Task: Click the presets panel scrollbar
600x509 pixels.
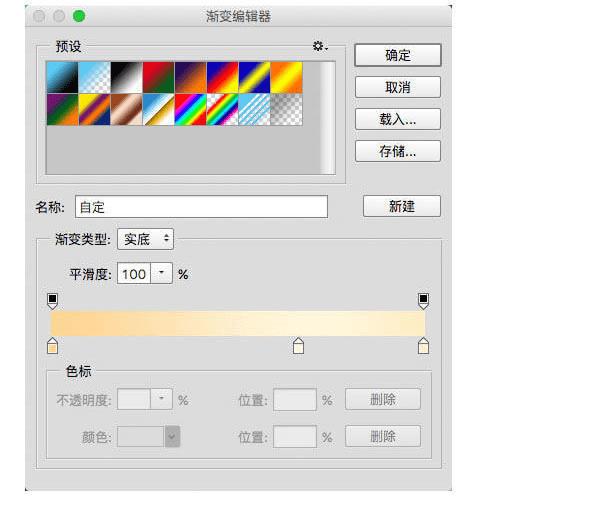Action: pyautogui.click(x=327, y=117)
